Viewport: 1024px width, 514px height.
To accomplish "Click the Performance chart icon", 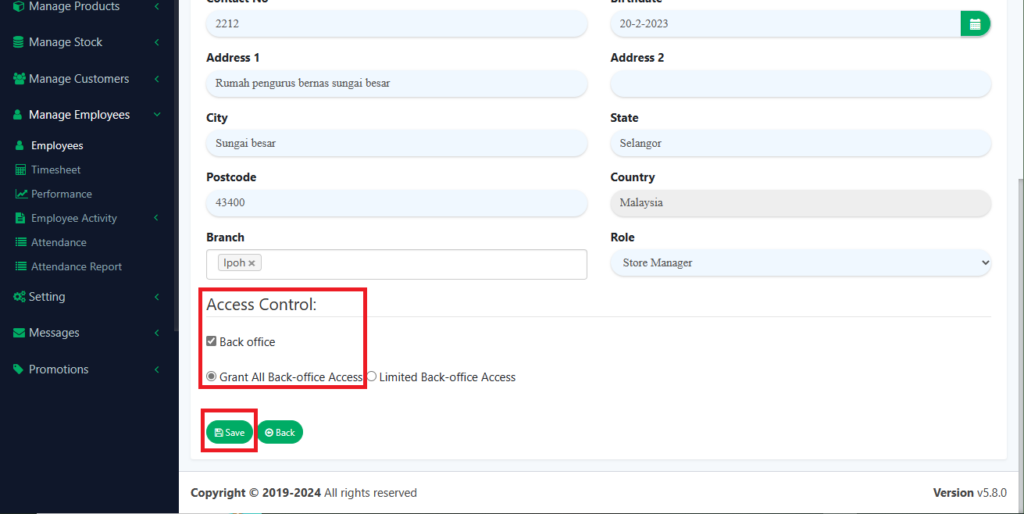I will (x=21, y=194).
